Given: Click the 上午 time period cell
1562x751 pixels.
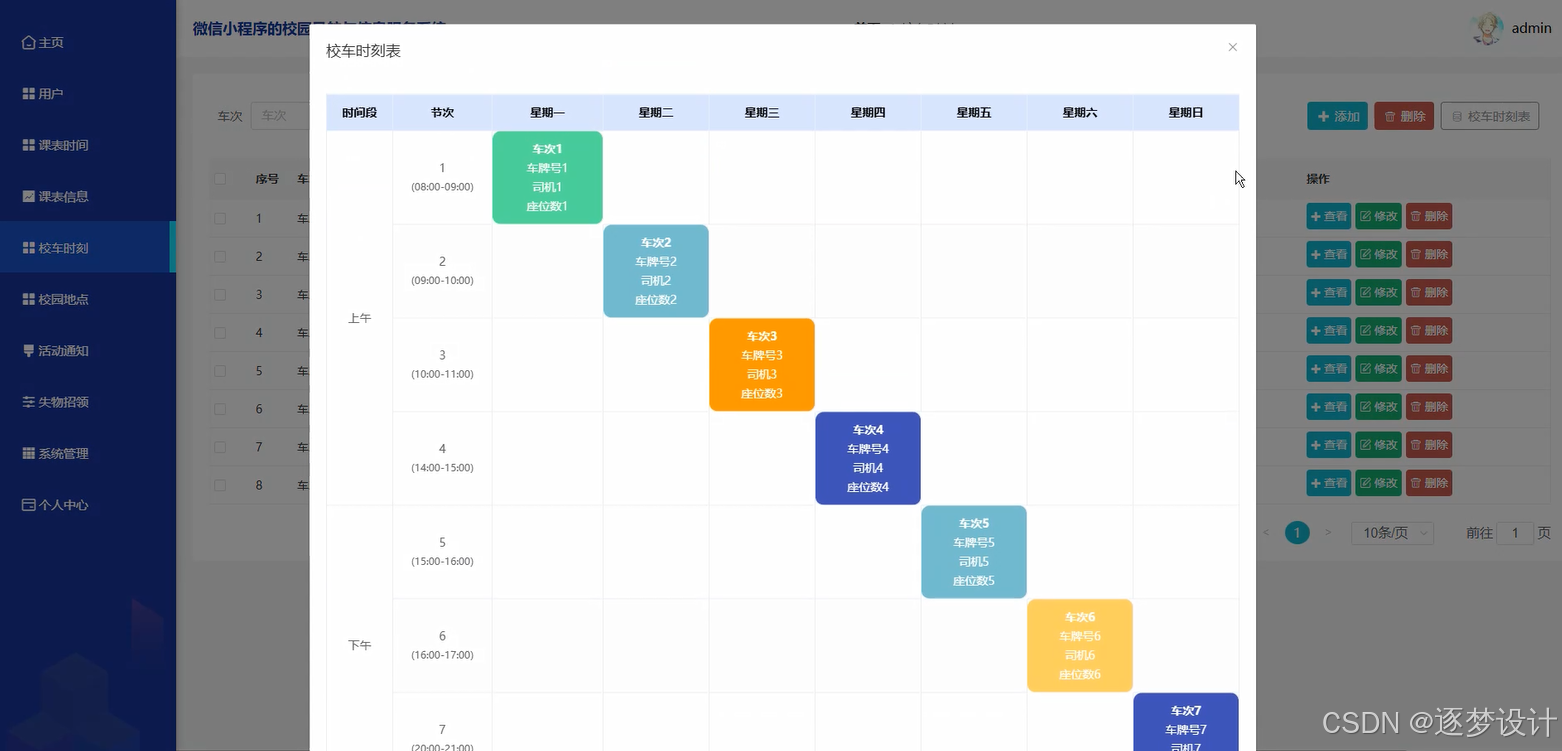Looking at the screenshot, I should pyautogui.click(x=359, y=318).
